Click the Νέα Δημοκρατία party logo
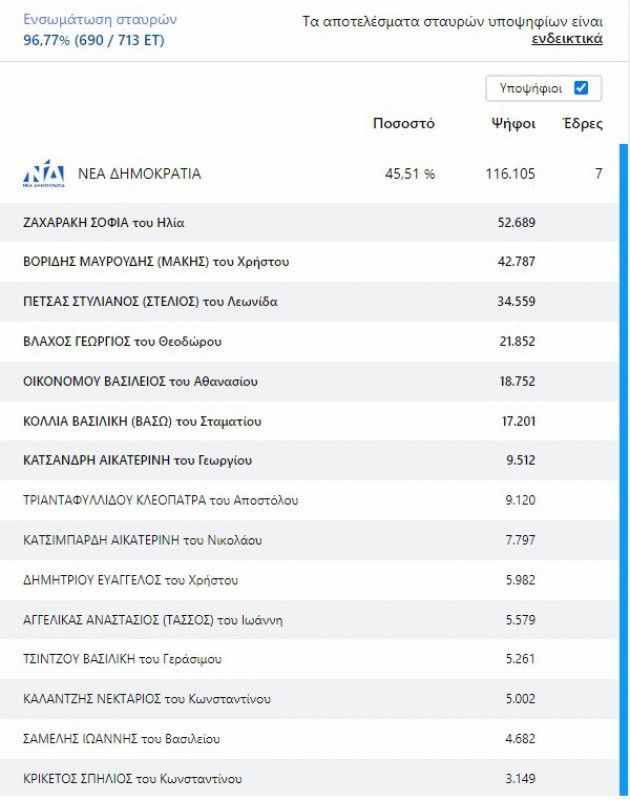 click(x=44, y=174)
